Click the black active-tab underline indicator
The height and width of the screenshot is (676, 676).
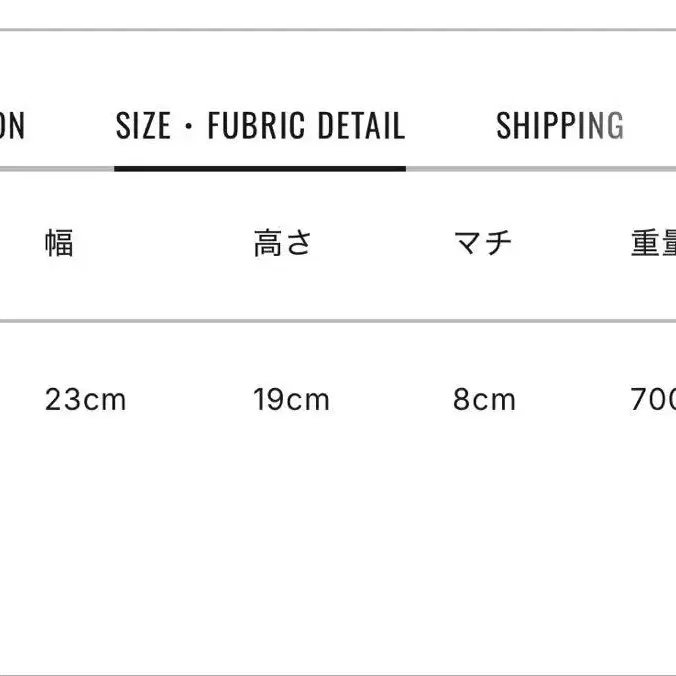pos(260,169)
